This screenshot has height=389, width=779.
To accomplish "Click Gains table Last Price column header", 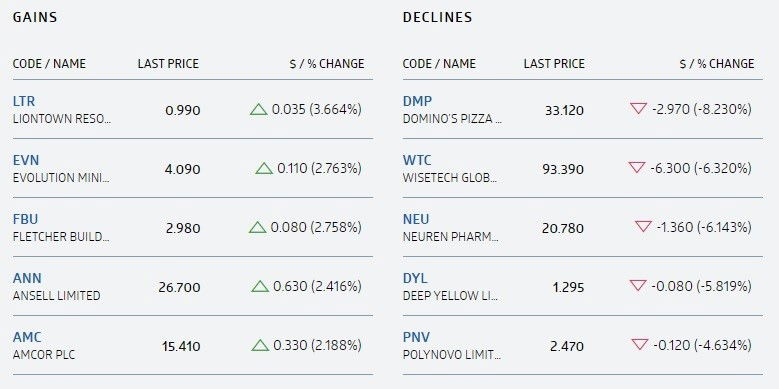I will pyautogui.click(x=168, y=64).
